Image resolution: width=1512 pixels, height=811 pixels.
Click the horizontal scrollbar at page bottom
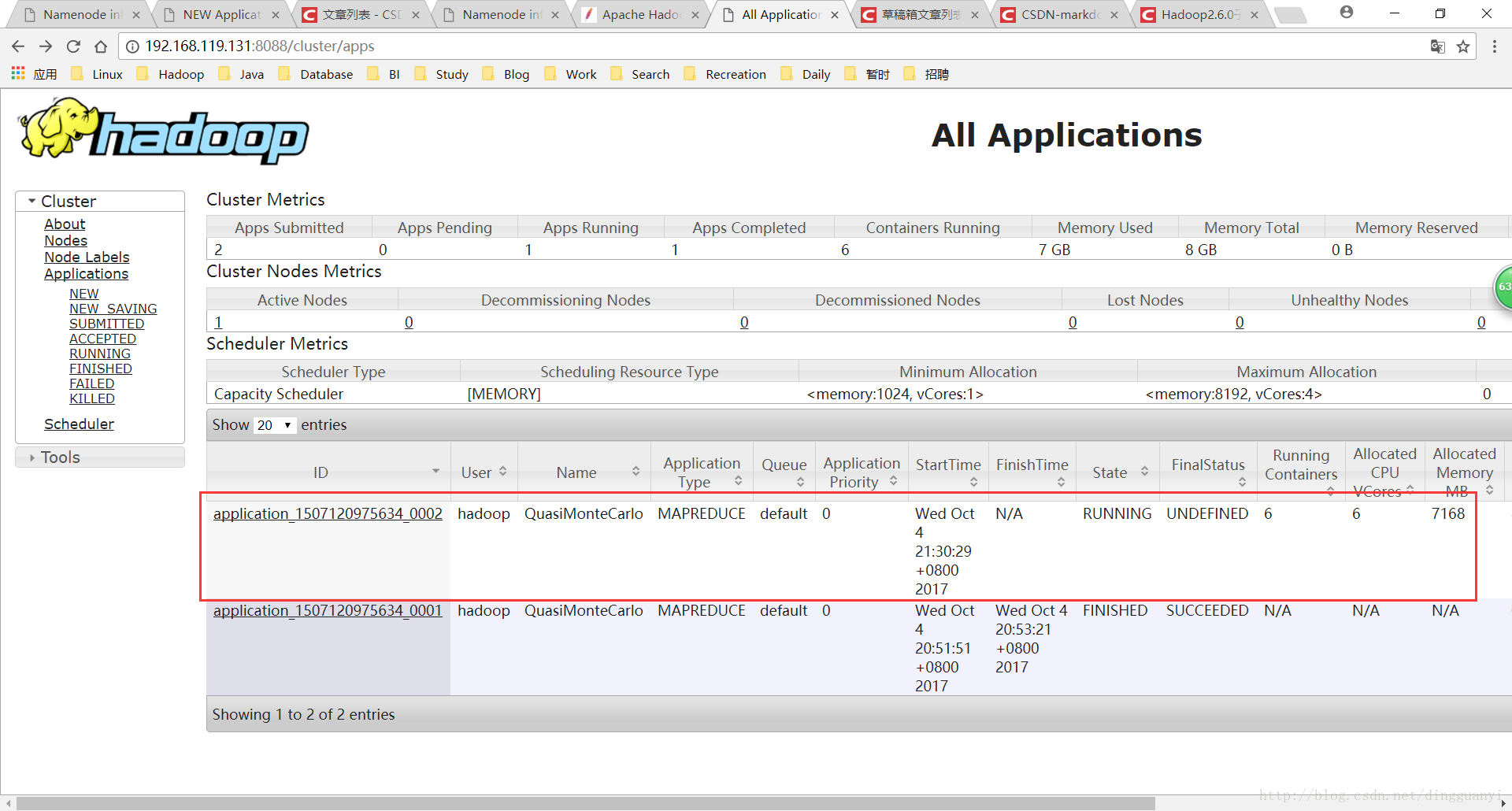tap(585, 803)
